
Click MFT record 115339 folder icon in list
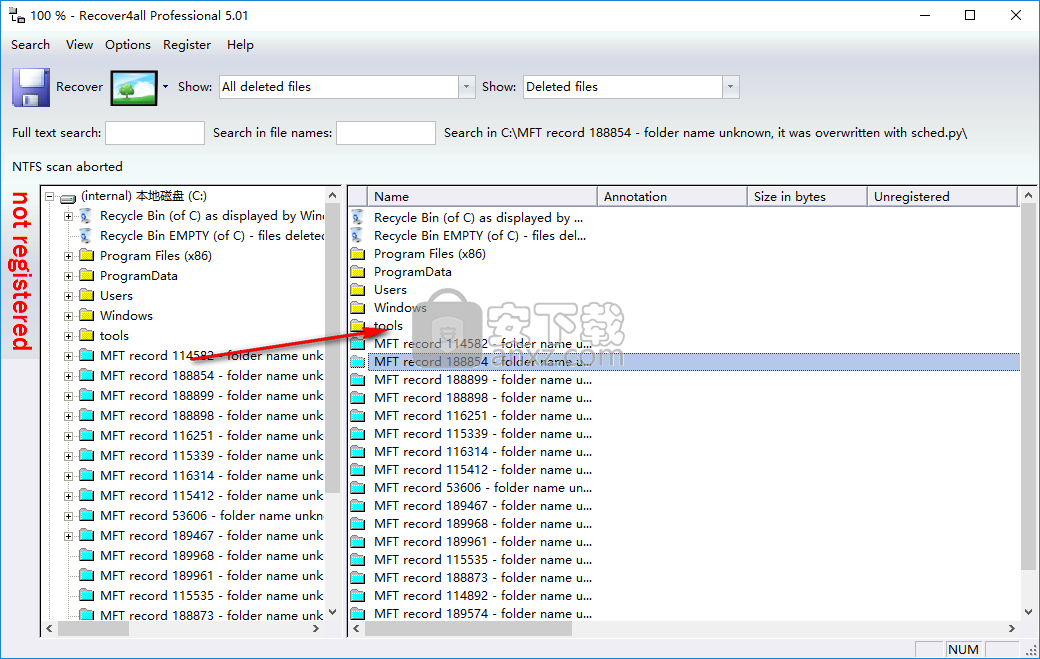[x=358, y=434]
